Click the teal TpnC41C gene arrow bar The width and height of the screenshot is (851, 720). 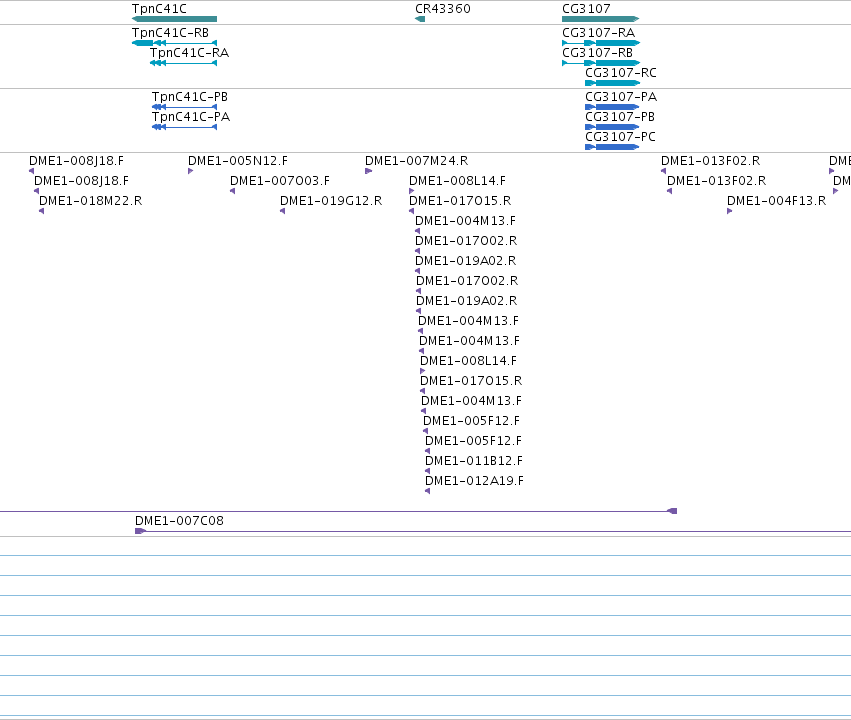[174, 19]
